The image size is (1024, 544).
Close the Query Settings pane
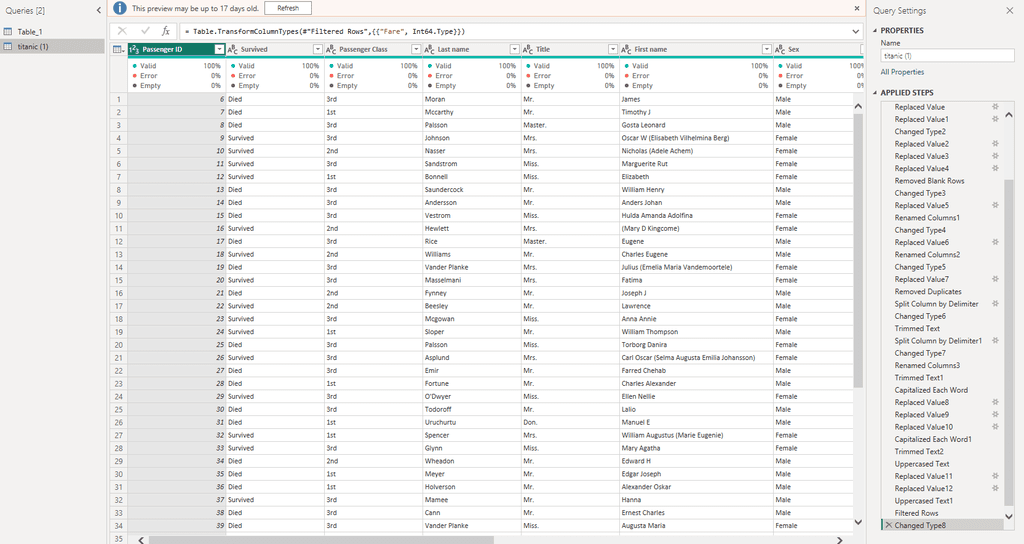click(x=1009, y=10)
